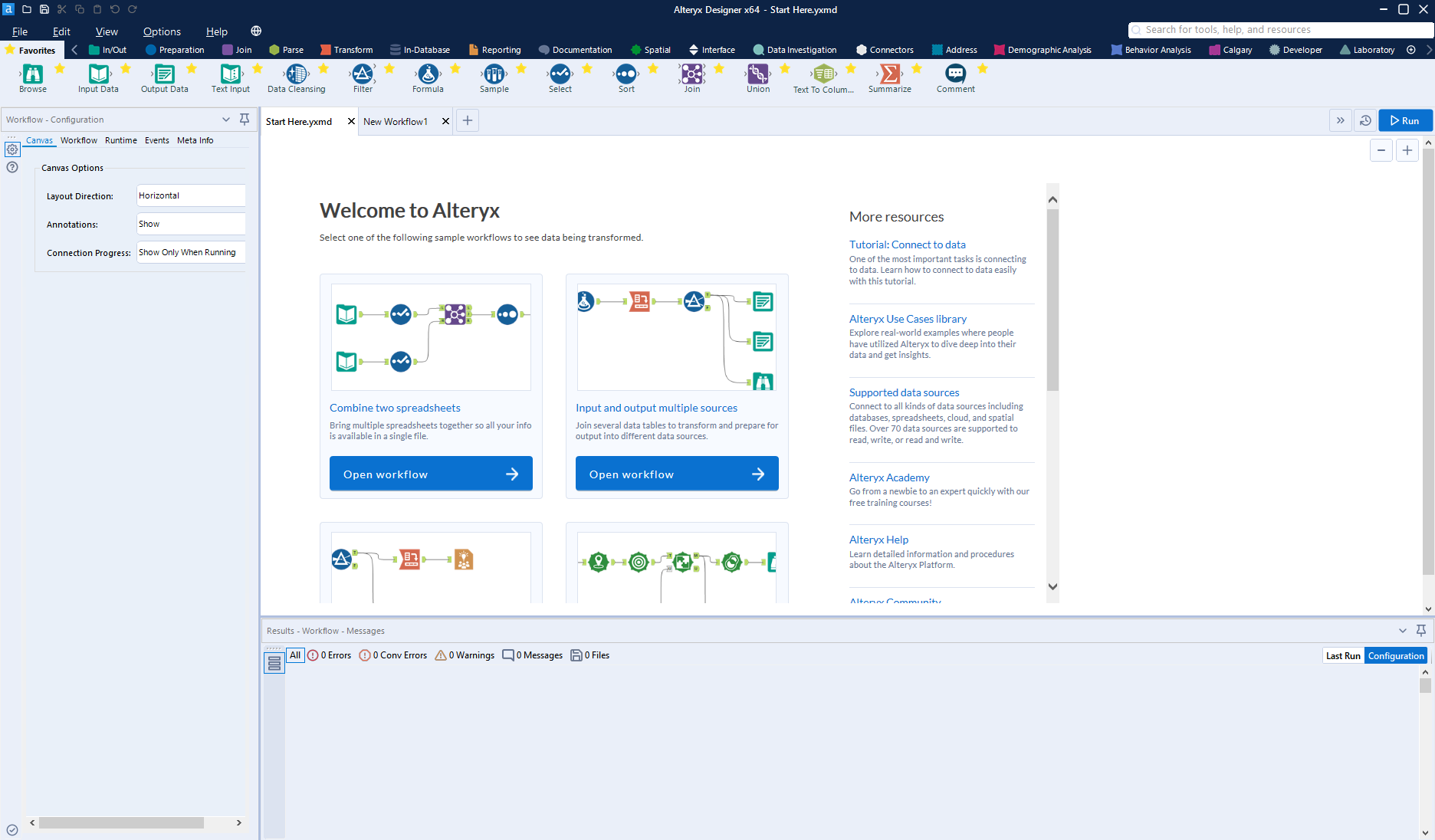Screen dimensions: 1435x840
Task: Expand the workflow tabs overflow chevron
Action: click(x=1340, y=120)
